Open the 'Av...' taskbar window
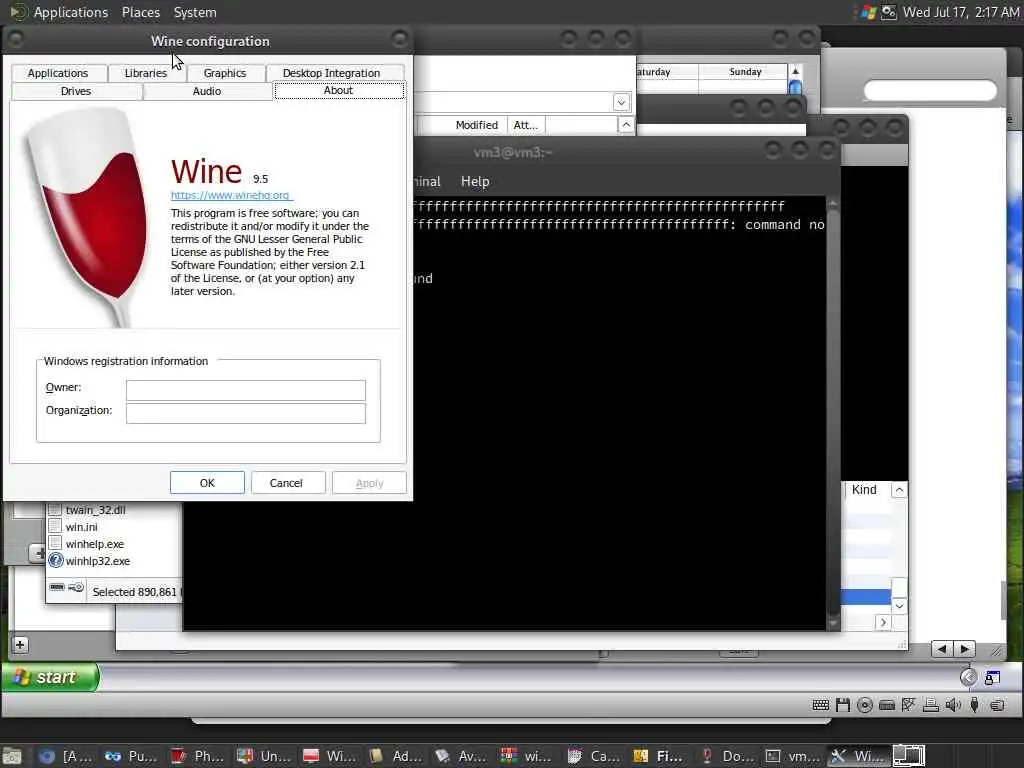Viewport: 1024px width, 768px height. pyautogui.click(x=461, y=756)
